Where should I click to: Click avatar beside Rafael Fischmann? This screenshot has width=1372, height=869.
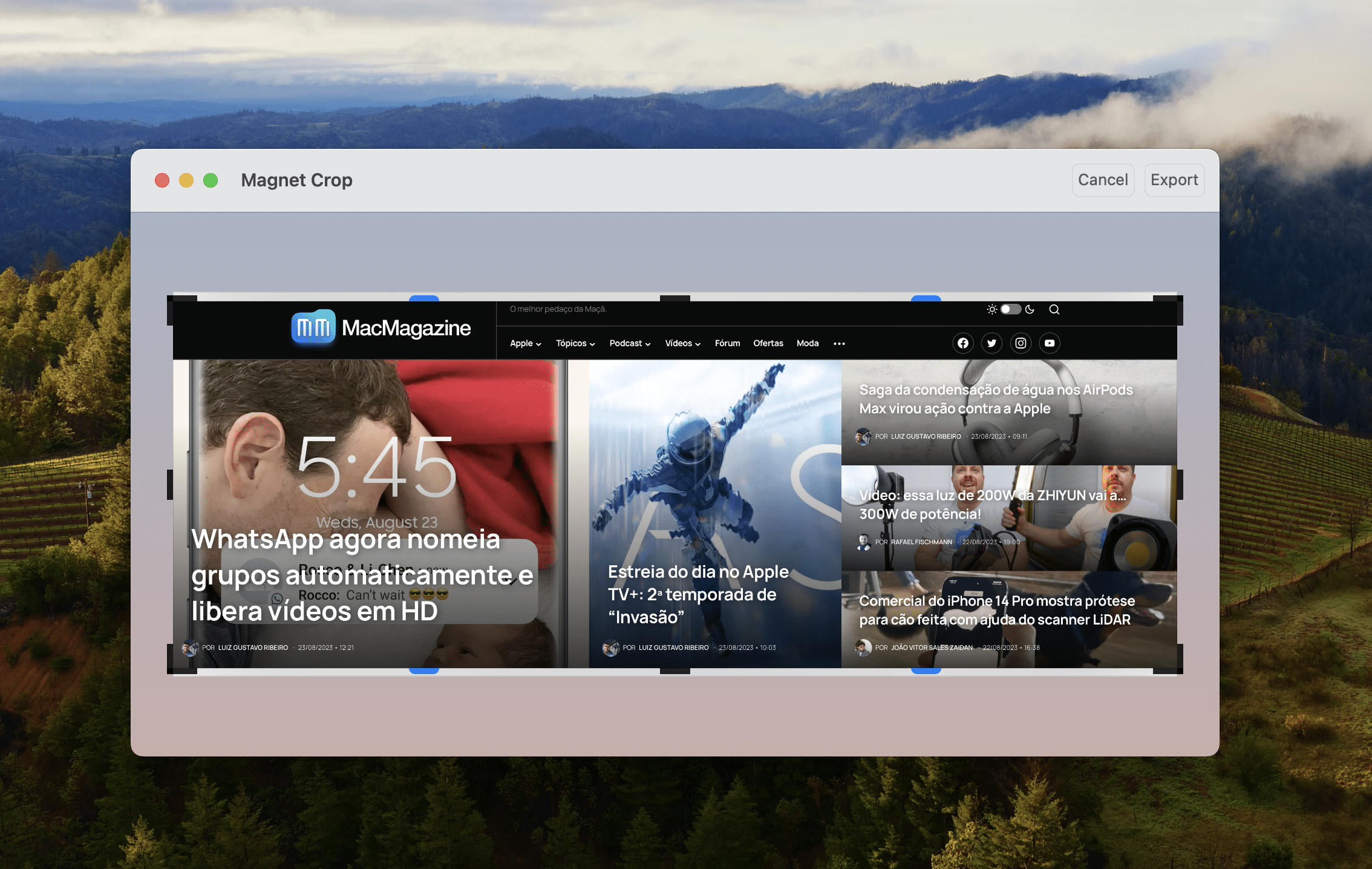coord(863,542)
